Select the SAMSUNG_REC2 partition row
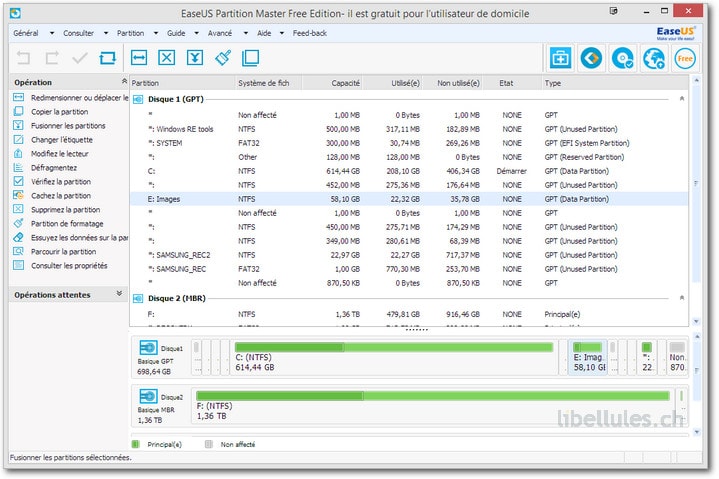 pos(409,255)
